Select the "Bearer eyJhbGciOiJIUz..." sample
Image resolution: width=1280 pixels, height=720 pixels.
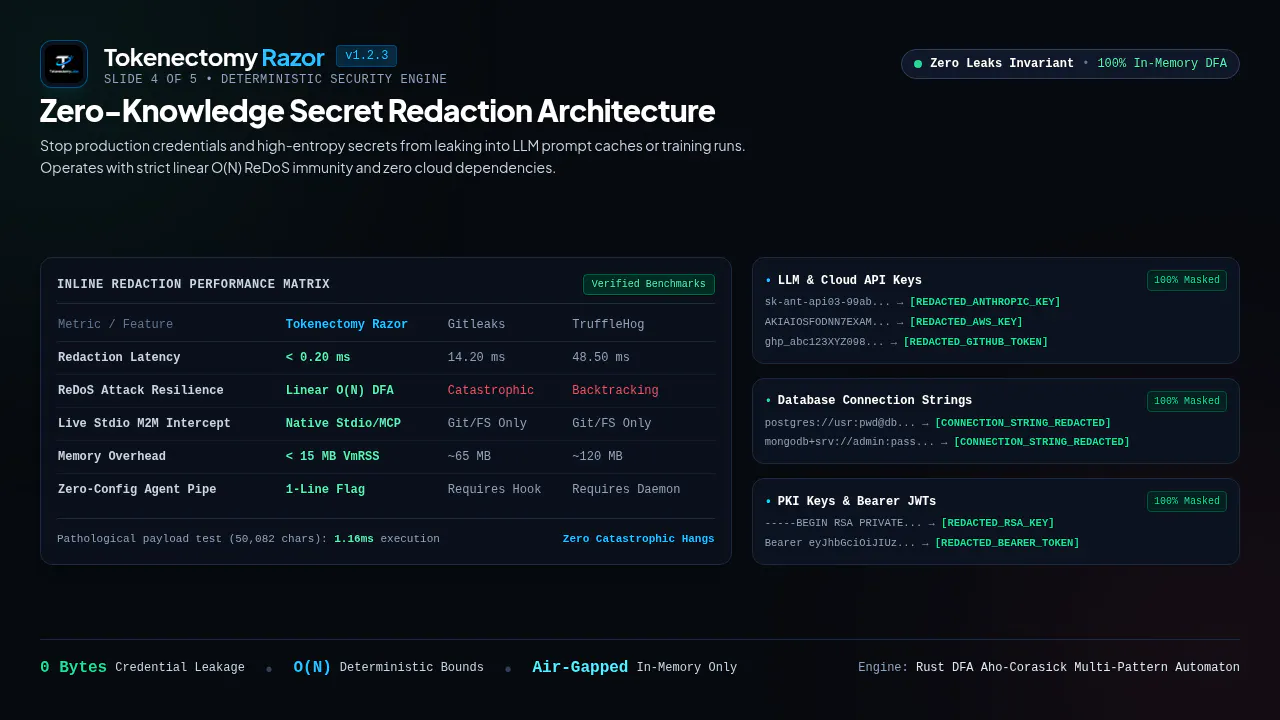tap(840, 543)
